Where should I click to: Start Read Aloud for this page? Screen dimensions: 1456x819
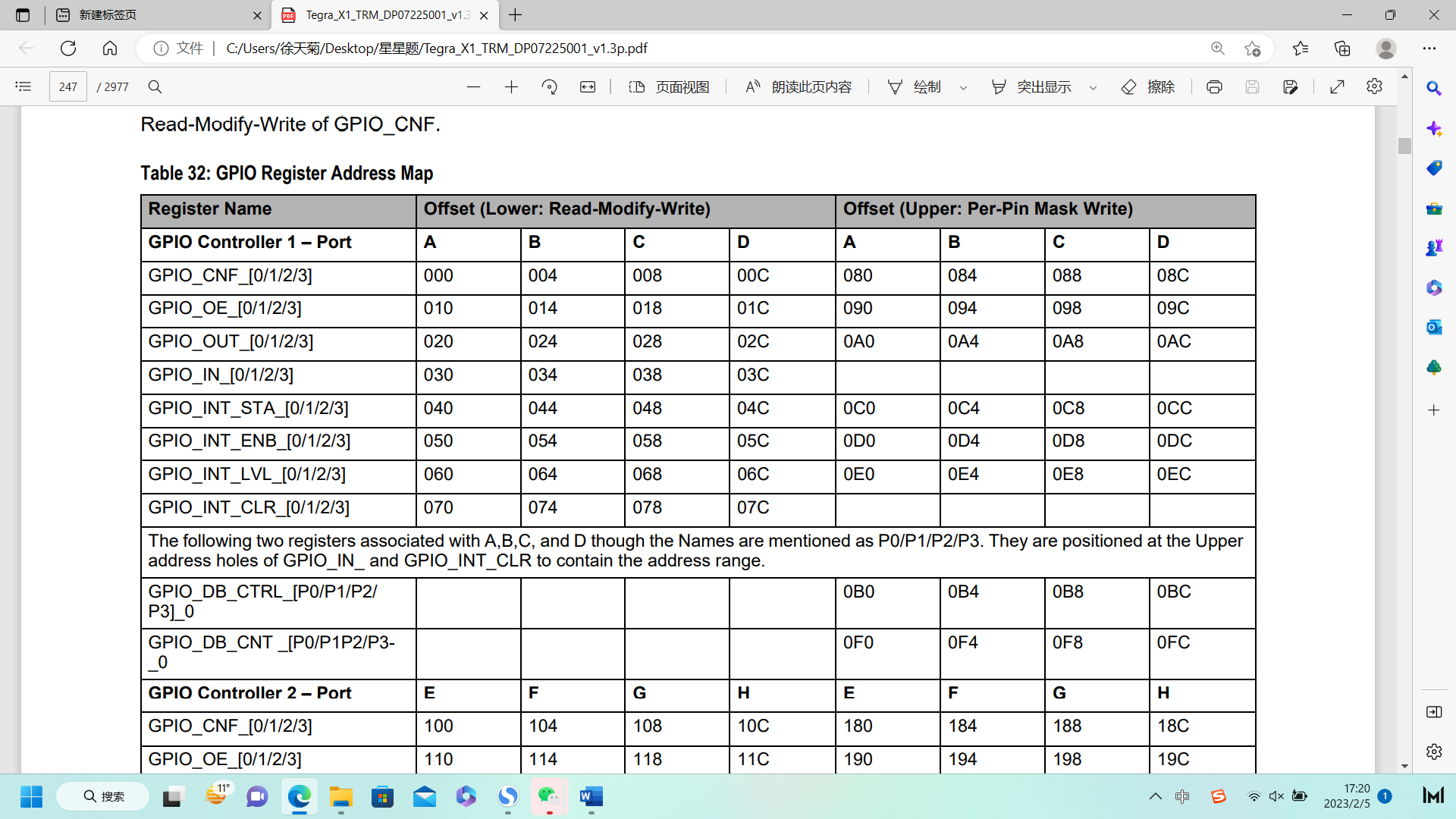coord(799,86)
